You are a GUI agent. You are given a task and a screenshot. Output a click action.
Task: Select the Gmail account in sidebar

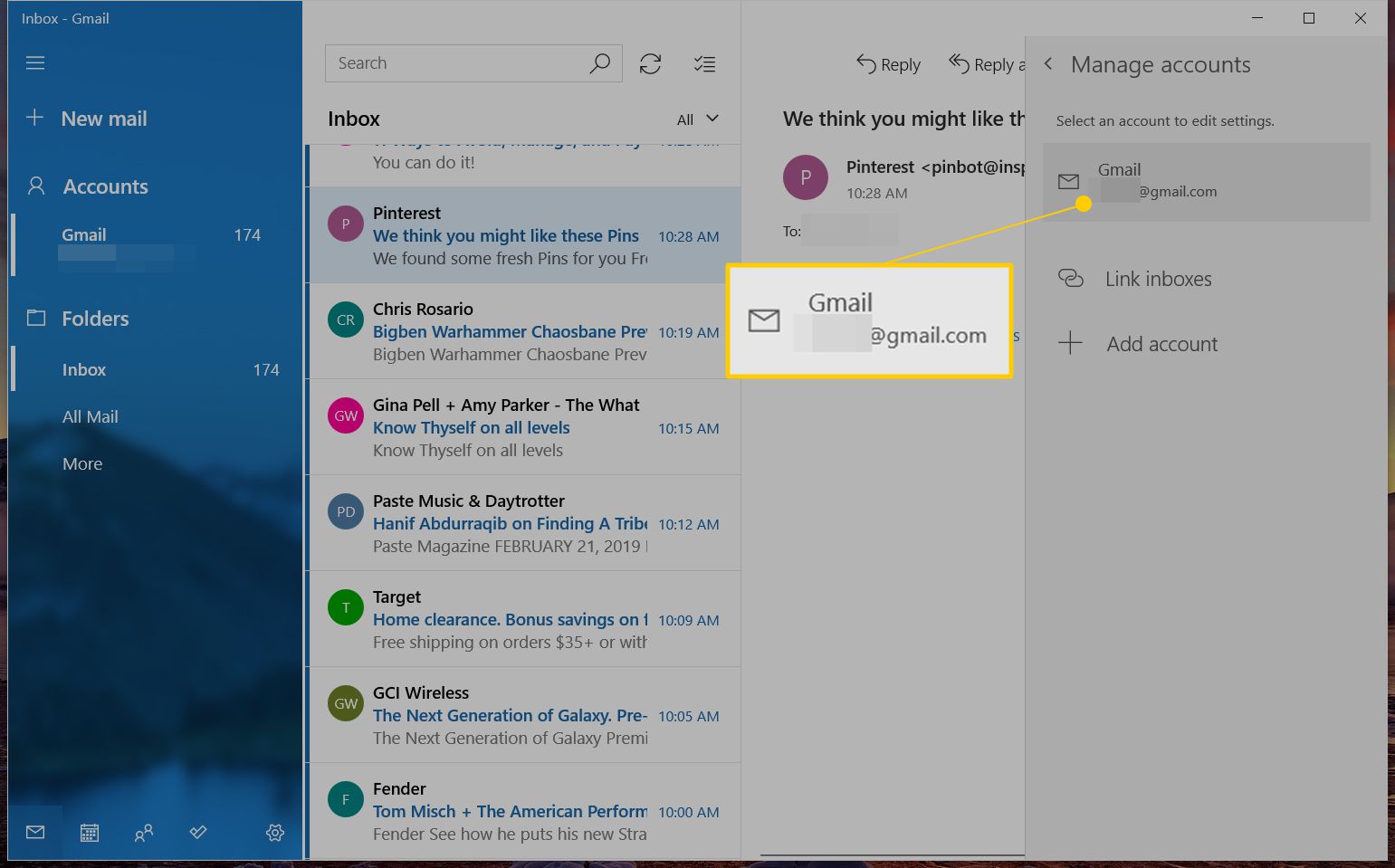155,244
